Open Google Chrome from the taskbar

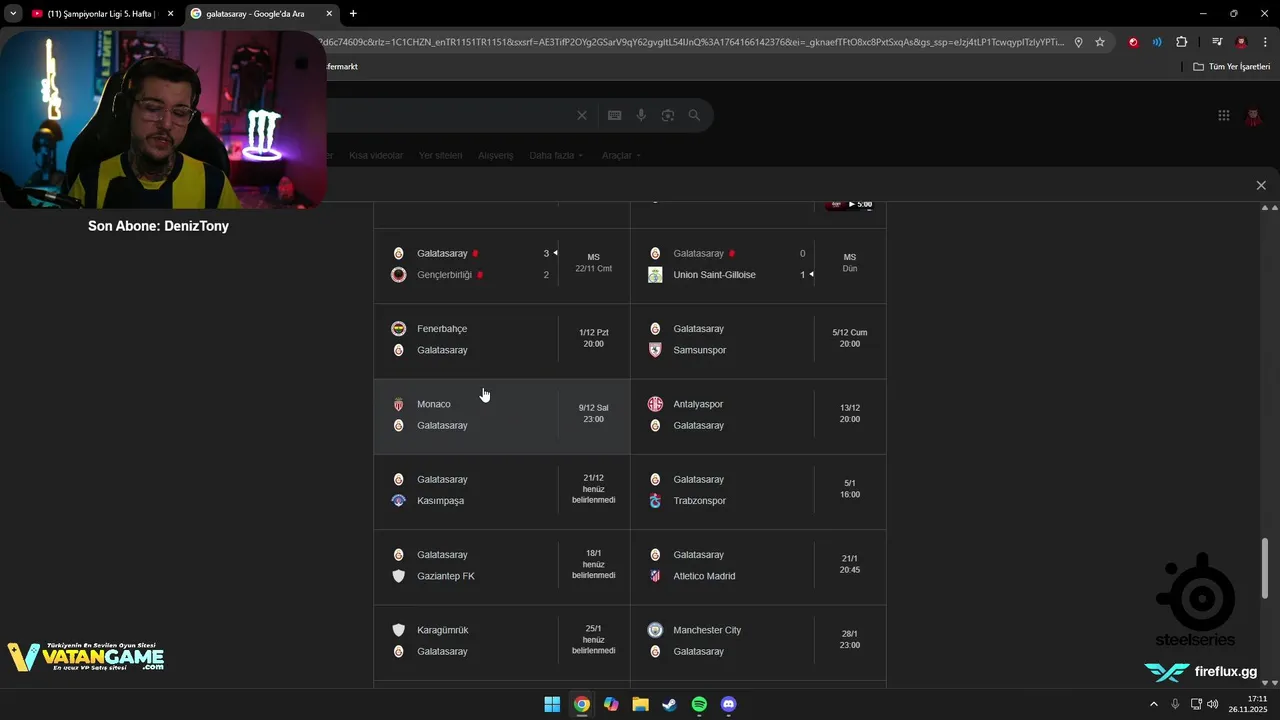[x=581, y=704]
